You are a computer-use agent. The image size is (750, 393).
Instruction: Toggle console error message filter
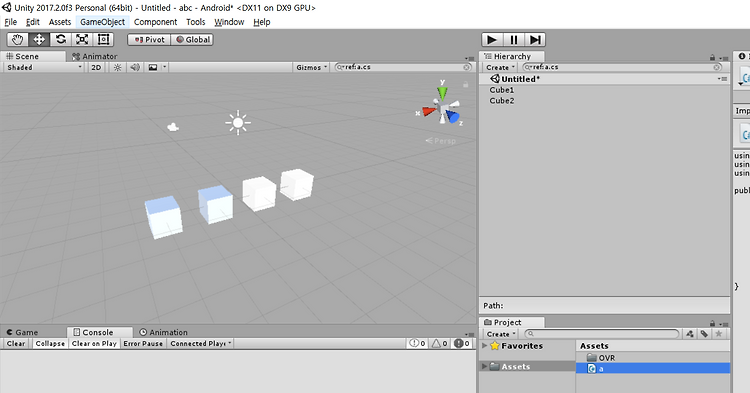(x=462, y=343)
